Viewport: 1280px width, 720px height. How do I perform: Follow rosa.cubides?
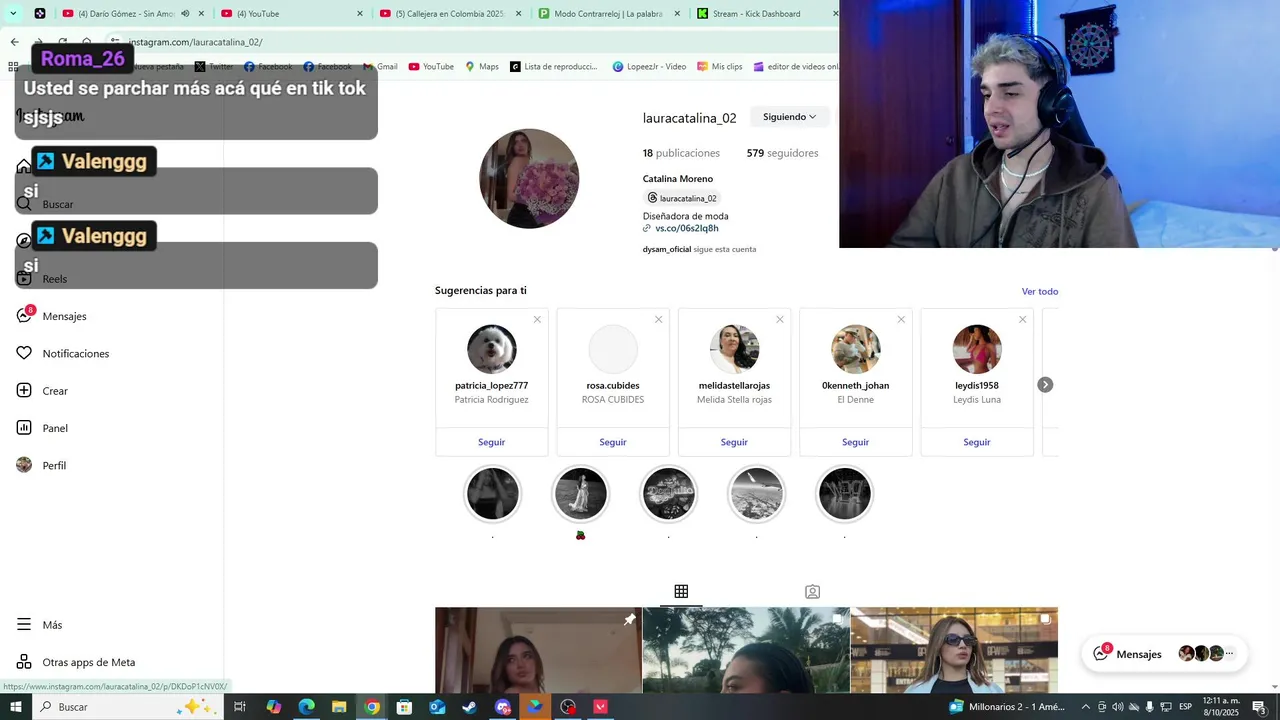[x=613, y=442]
